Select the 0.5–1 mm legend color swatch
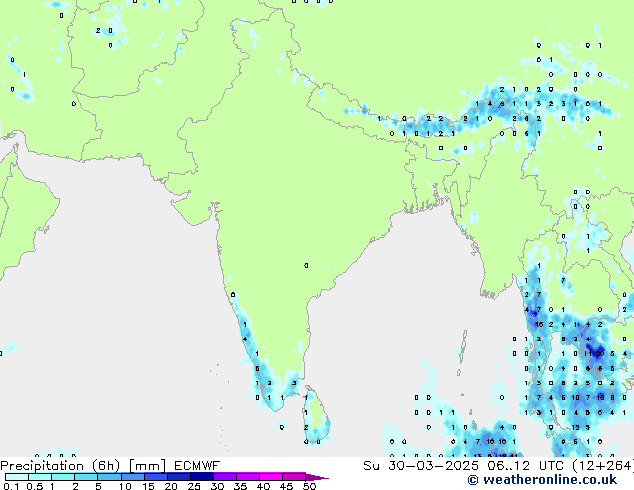Viewport: 634px width, 490px height. point(40,477)
